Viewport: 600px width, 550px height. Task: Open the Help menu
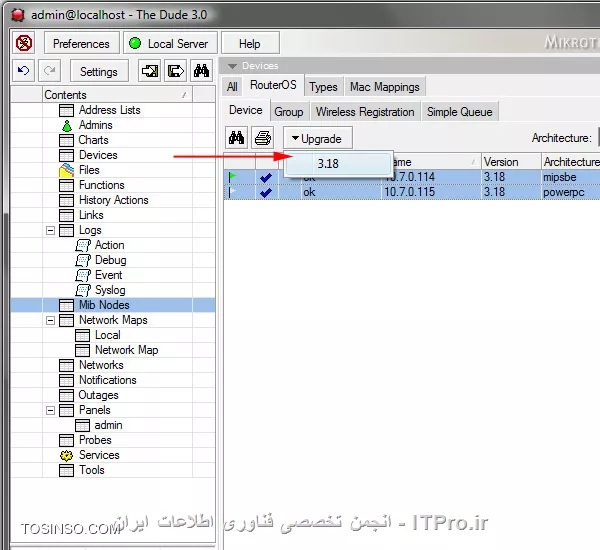click(250, 43)
